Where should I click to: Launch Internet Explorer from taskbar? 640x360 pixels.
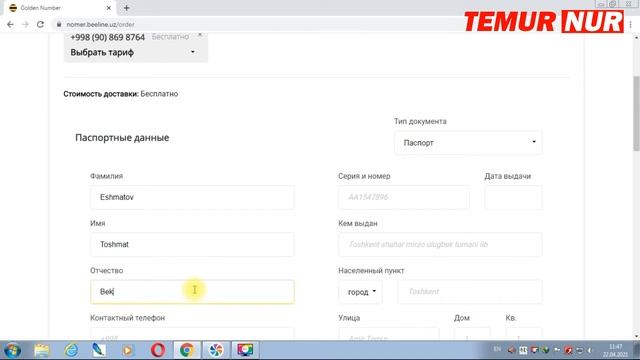coord(71,350)
